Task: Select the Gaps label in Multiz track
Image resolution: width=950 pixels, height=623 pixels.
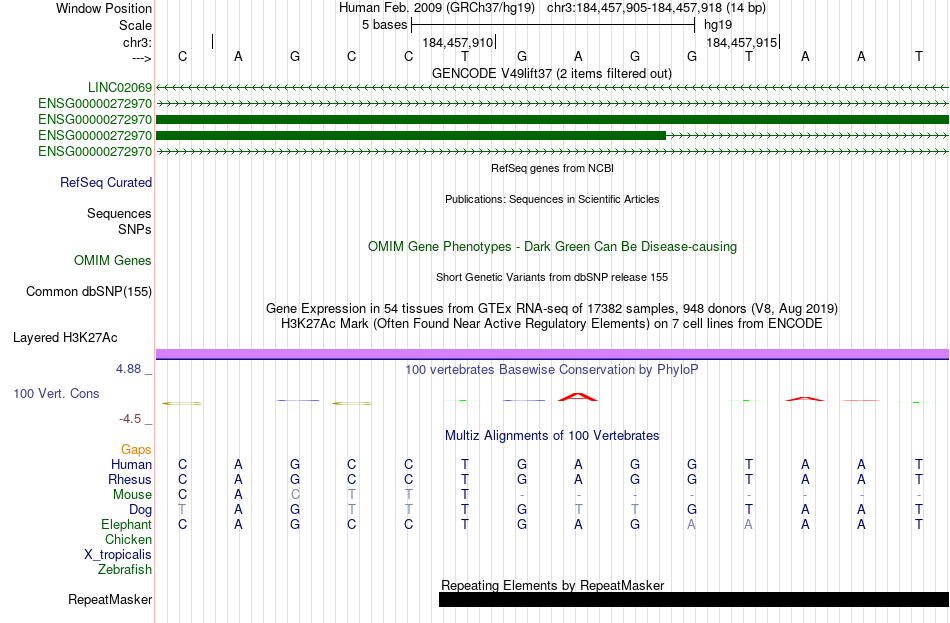Action: click(x=136, y=450)
